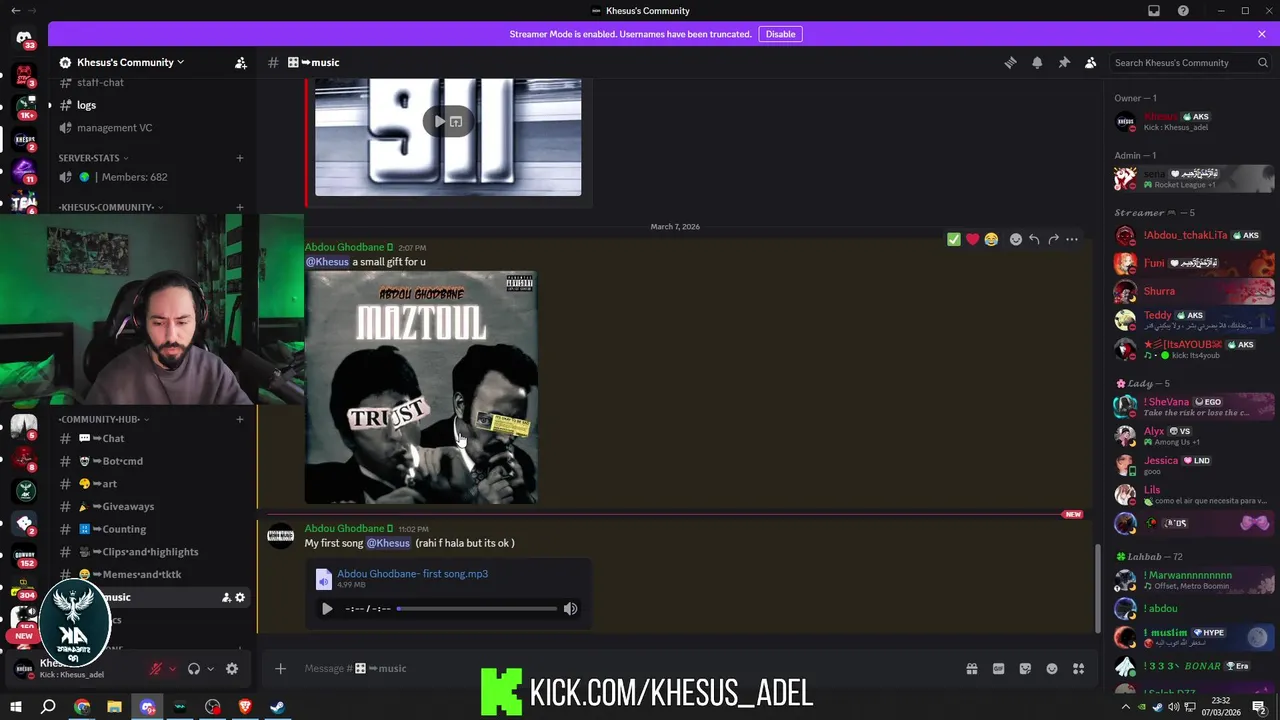1280x720 pixels.
Task: Open More options on hovered message
Action: pos(1072,239)
